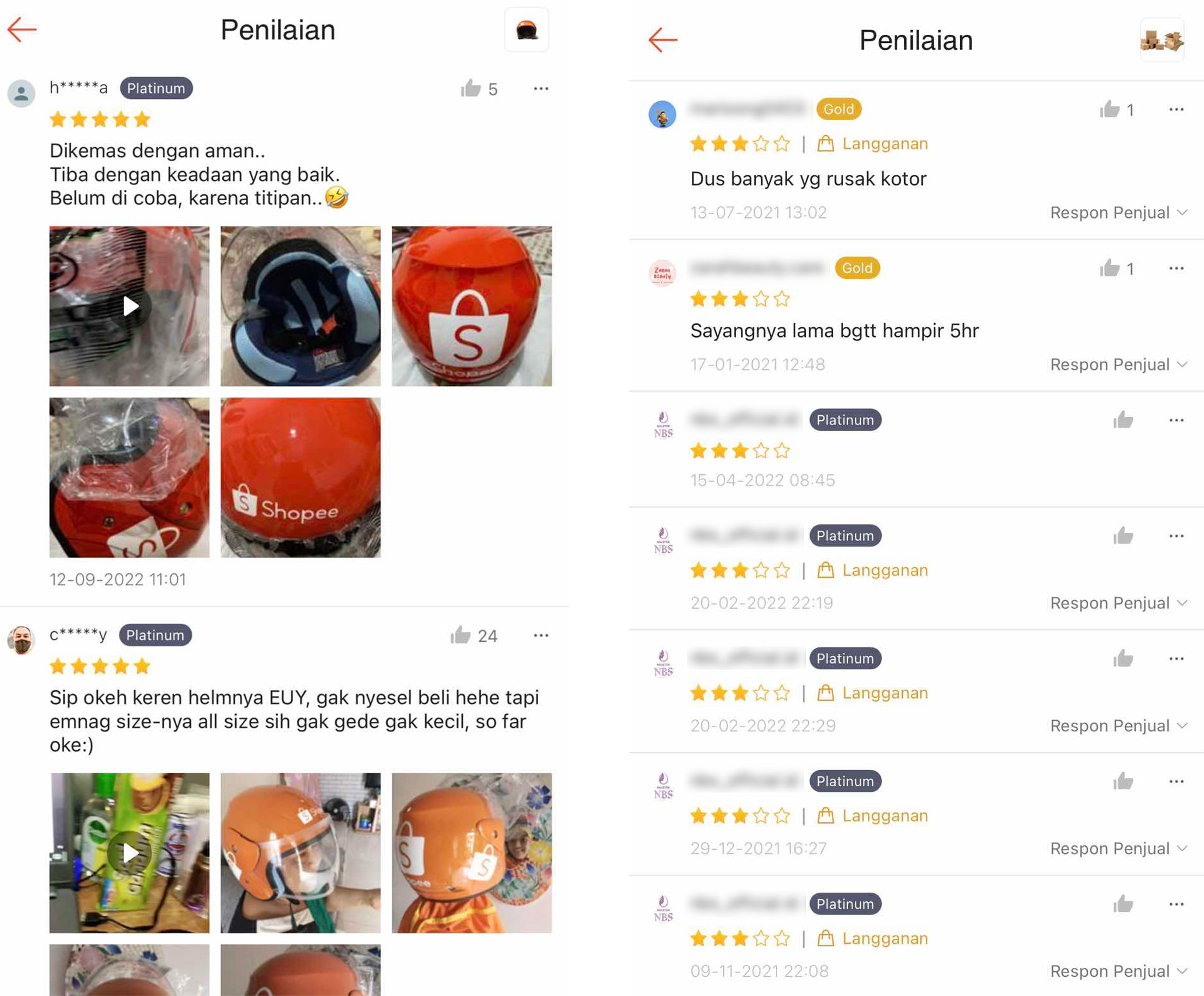
Task: Open three-dot menu on 13-07-2021 review
Action: coord(1176,110)
